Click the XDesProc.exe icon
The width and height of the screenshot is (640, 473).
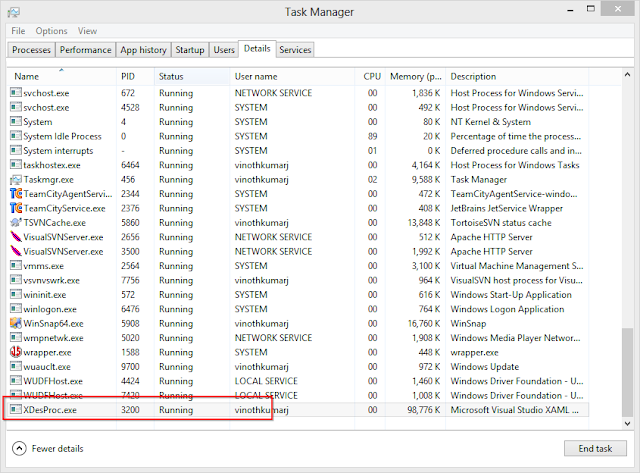click(x=16, y=409)
